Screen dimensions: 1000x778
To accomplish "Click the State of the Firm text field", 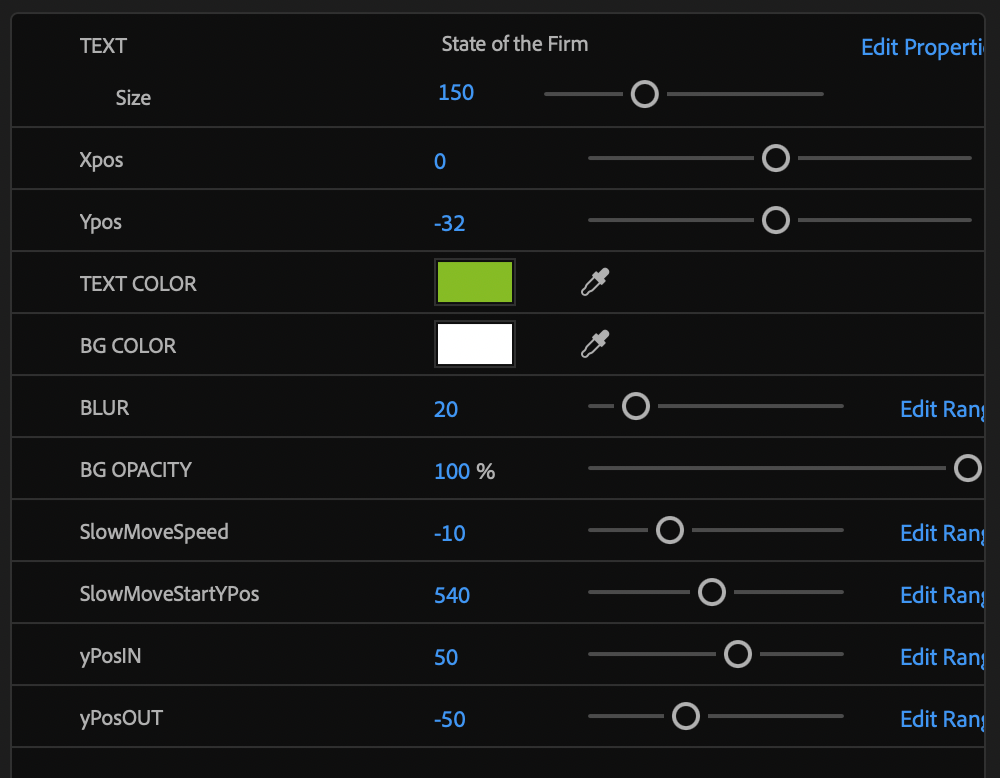I will [x=515, y=44].
